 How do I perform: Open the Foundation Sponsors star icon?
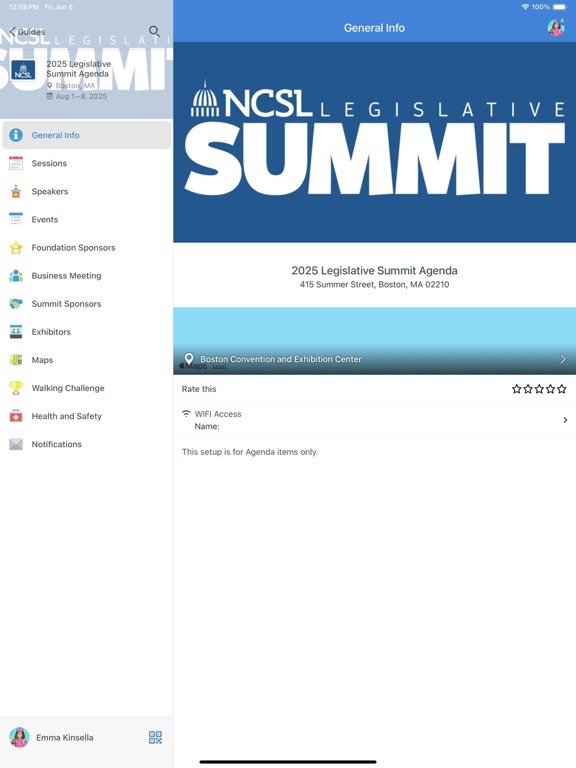tap(16, 247)
